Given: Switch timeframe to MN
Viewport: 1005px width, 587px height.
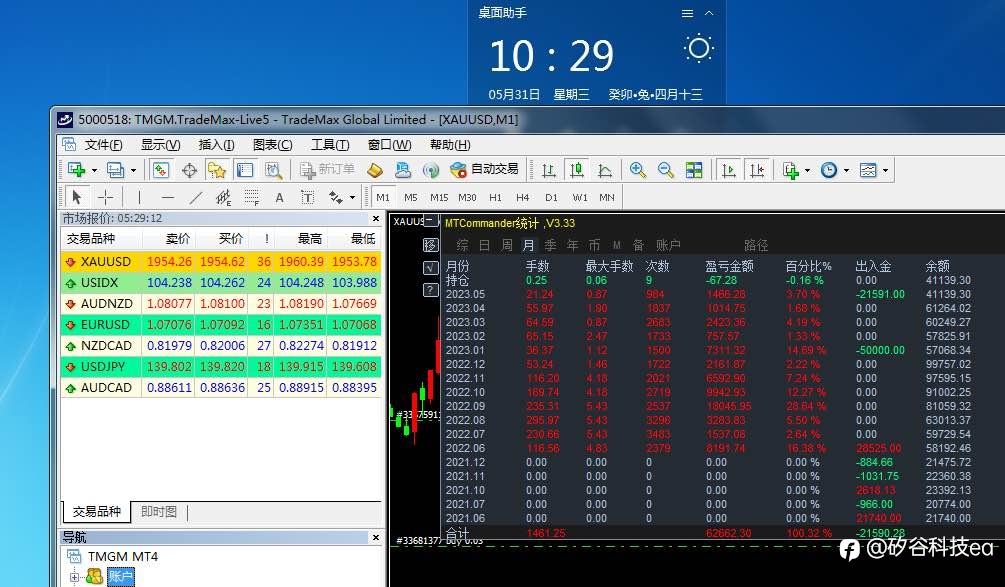Looking at the screenshot, I should [606, 197].
